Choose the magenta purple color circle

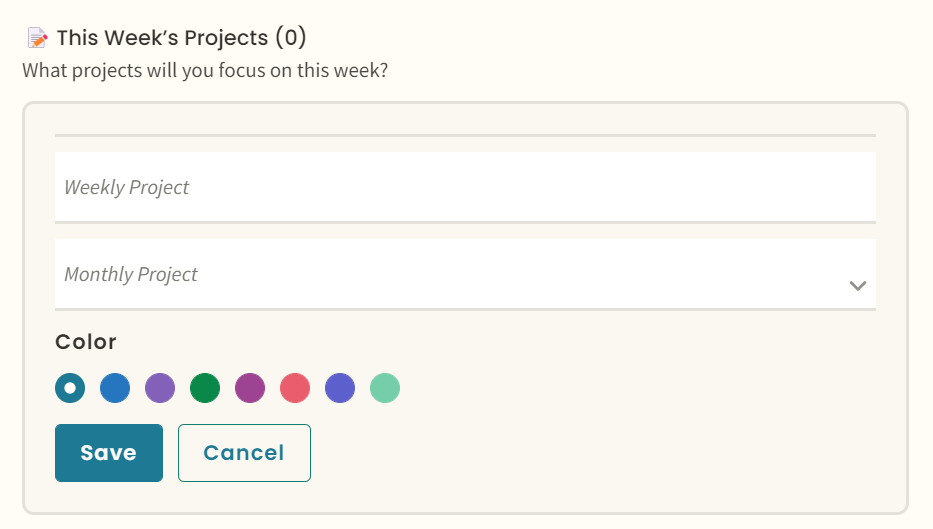coord(250,388)
